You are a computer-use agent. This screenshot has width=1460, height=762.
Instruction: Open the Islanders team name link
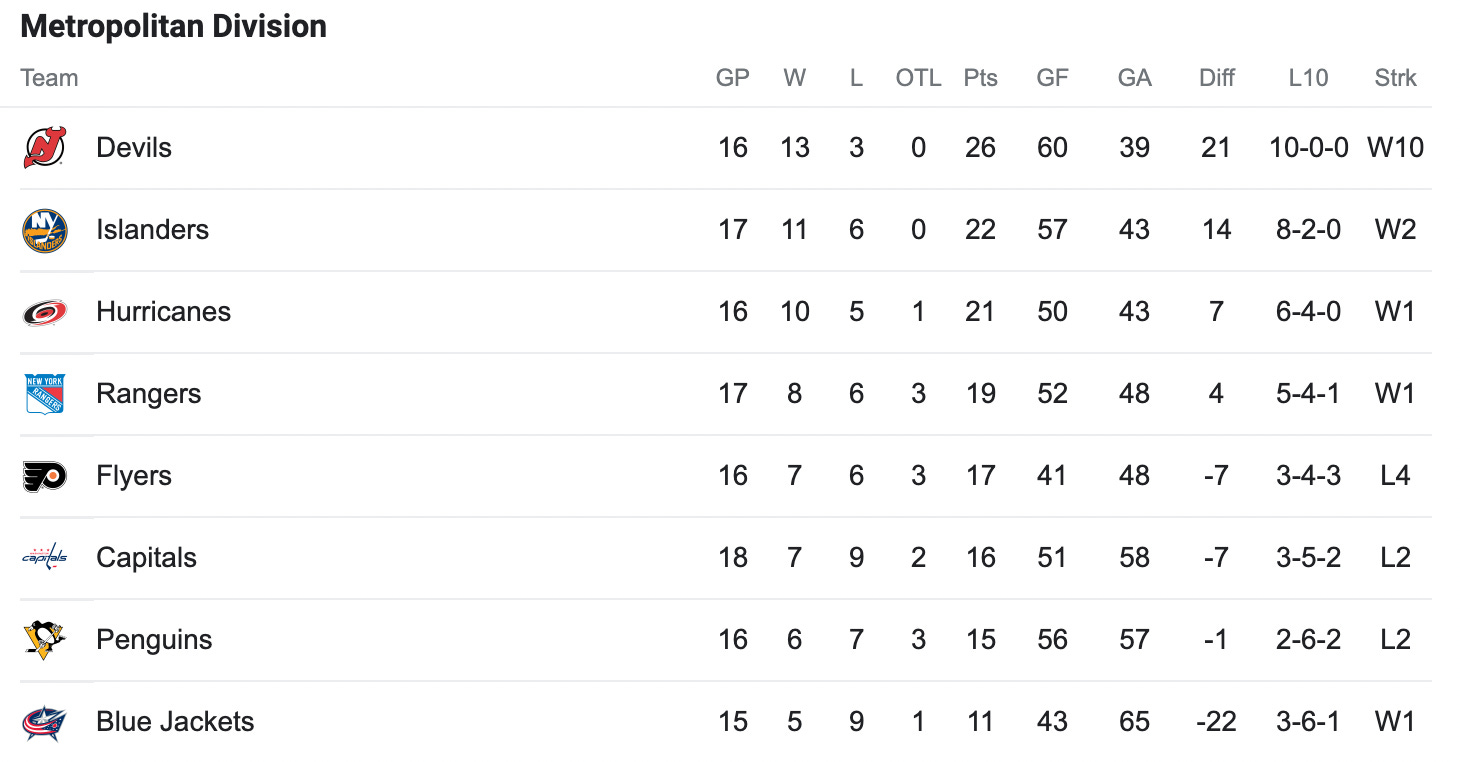coord(152,230)
